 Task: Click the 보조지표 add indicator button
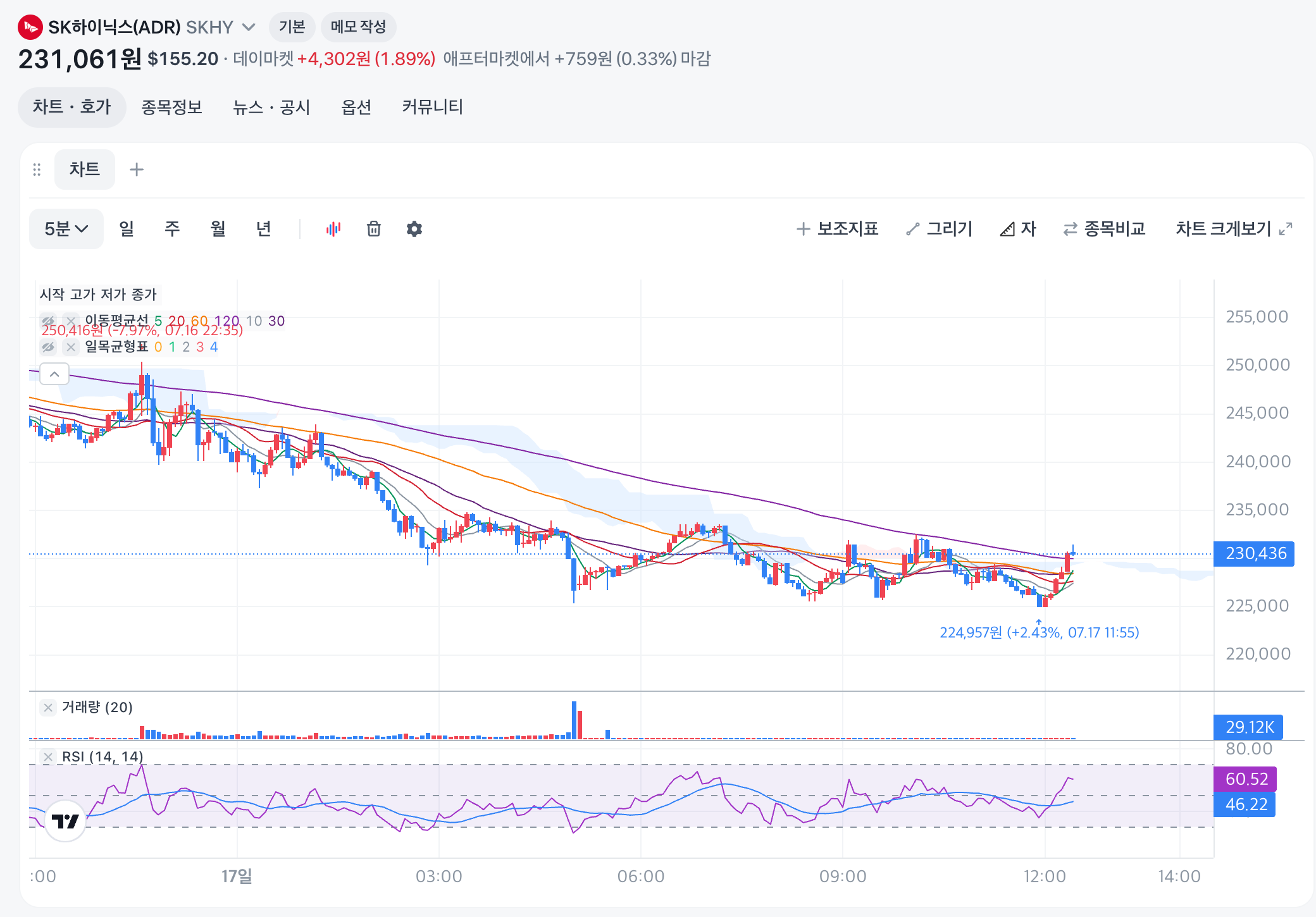[x=837, y=229]
